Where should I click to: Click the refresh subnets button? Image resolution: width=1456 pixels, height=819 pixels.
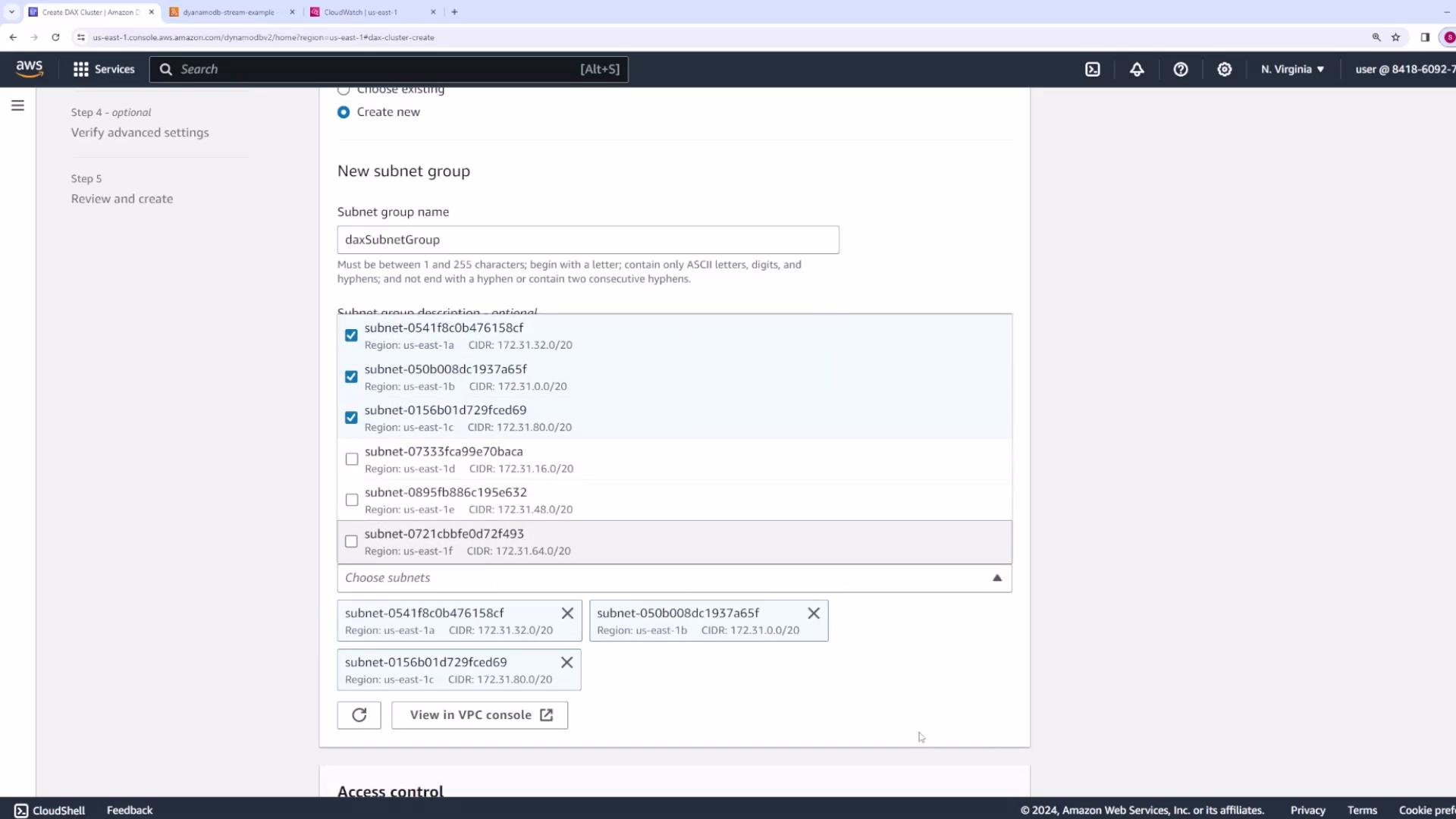coord(359,715)
